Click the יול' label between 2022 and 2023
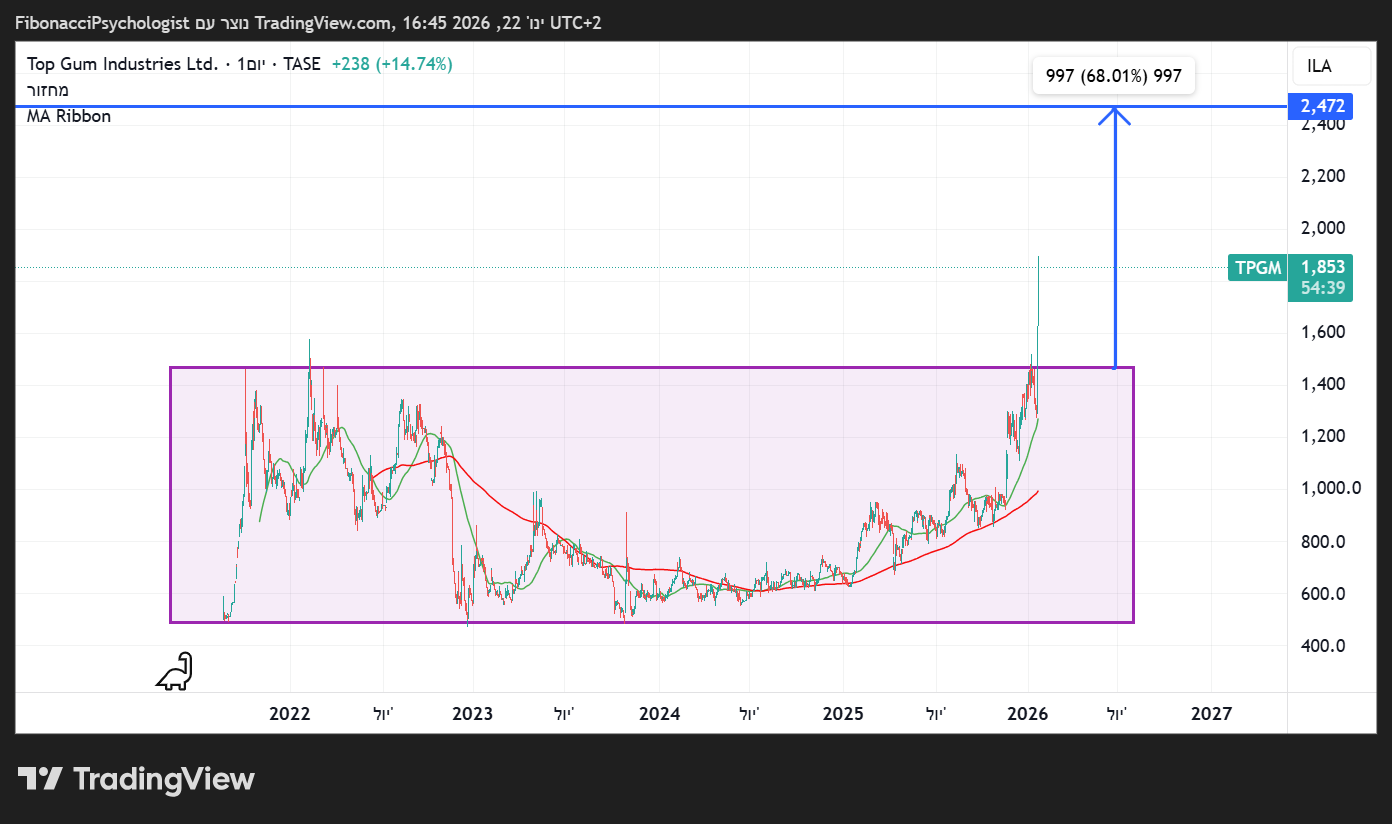Viewport: 1392px width, 824px height. [383, 714]
